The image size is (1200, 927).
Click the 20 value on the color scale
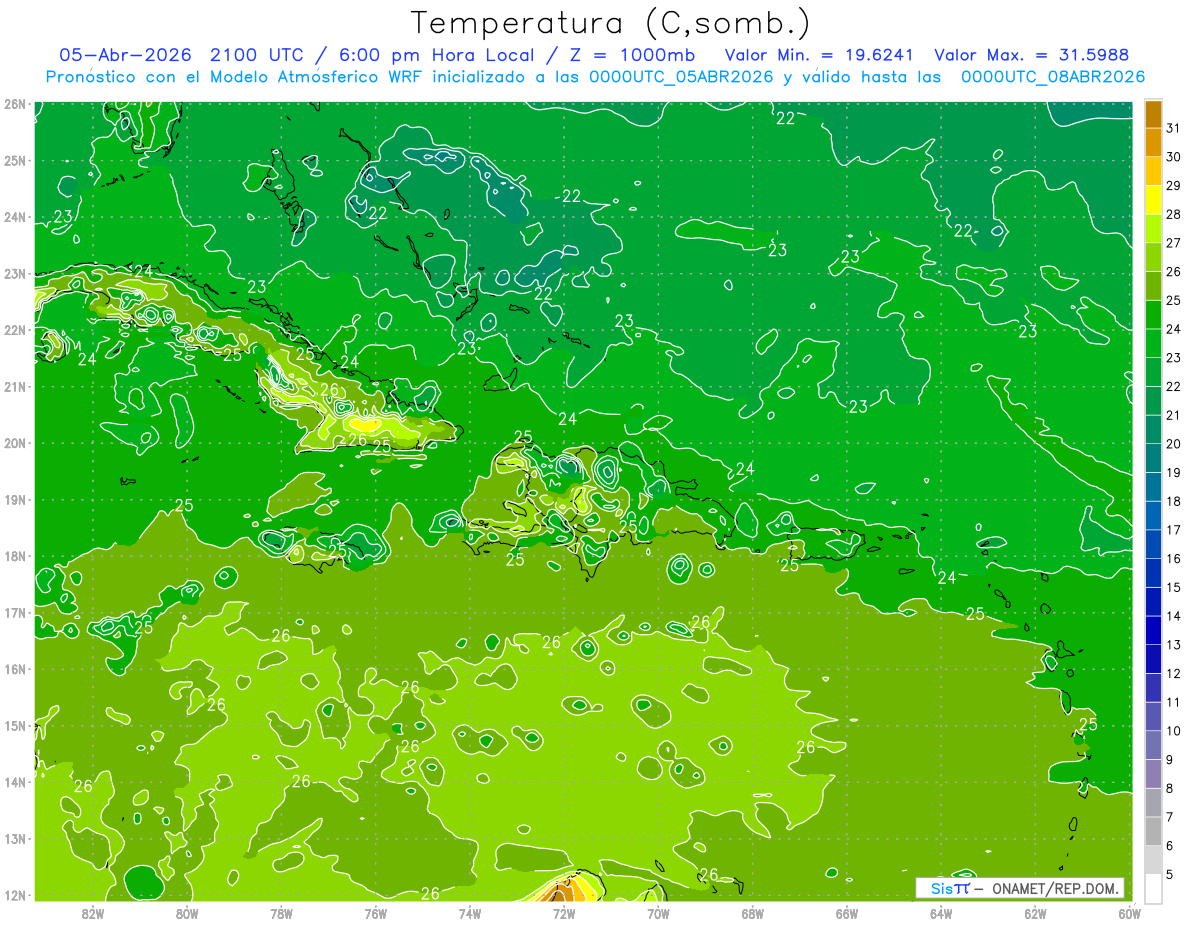pos(1174,444)
